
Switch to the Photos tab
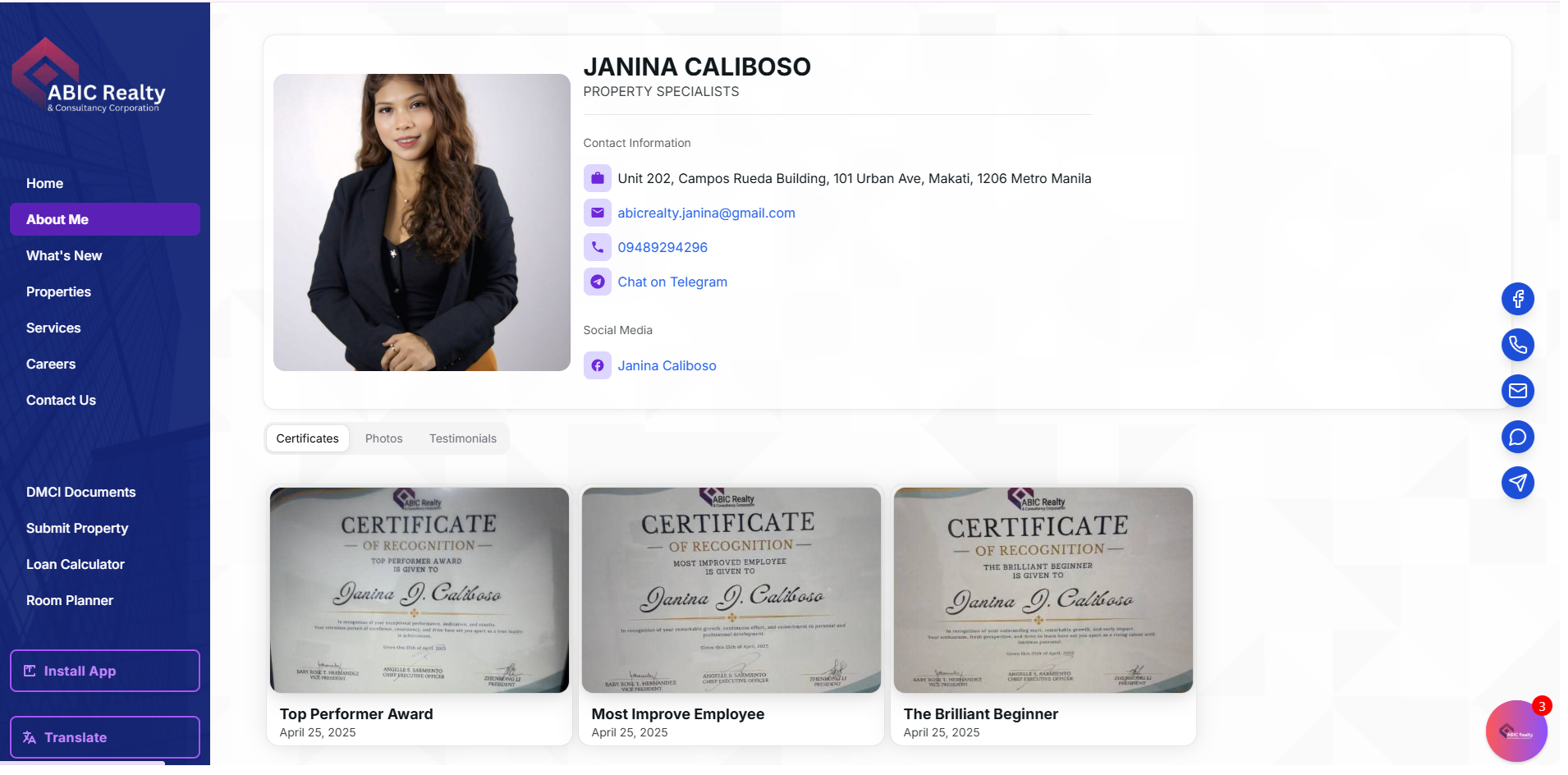[383, 438]
